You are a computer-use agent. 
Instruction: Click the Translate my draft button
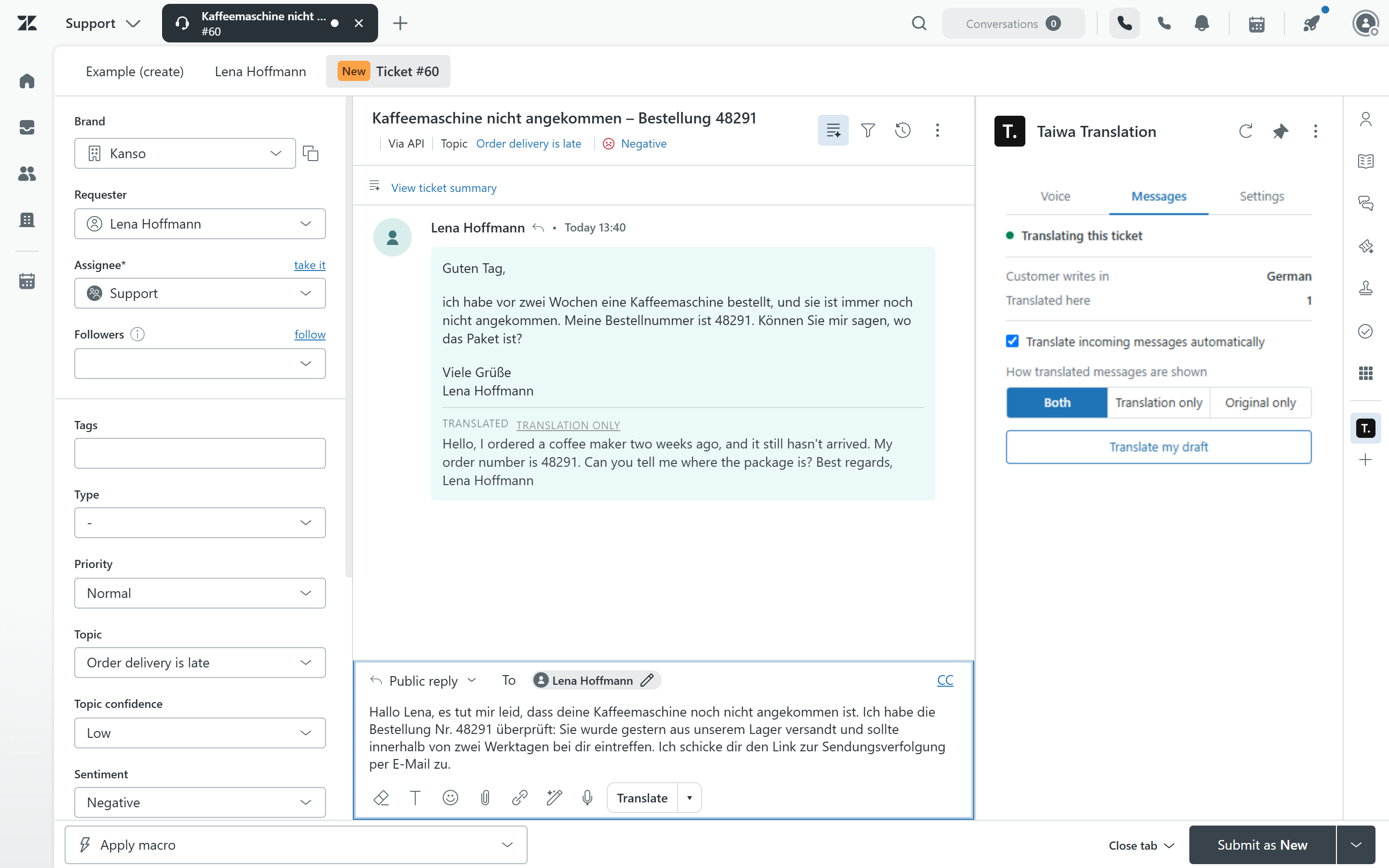click(1158, 447)
